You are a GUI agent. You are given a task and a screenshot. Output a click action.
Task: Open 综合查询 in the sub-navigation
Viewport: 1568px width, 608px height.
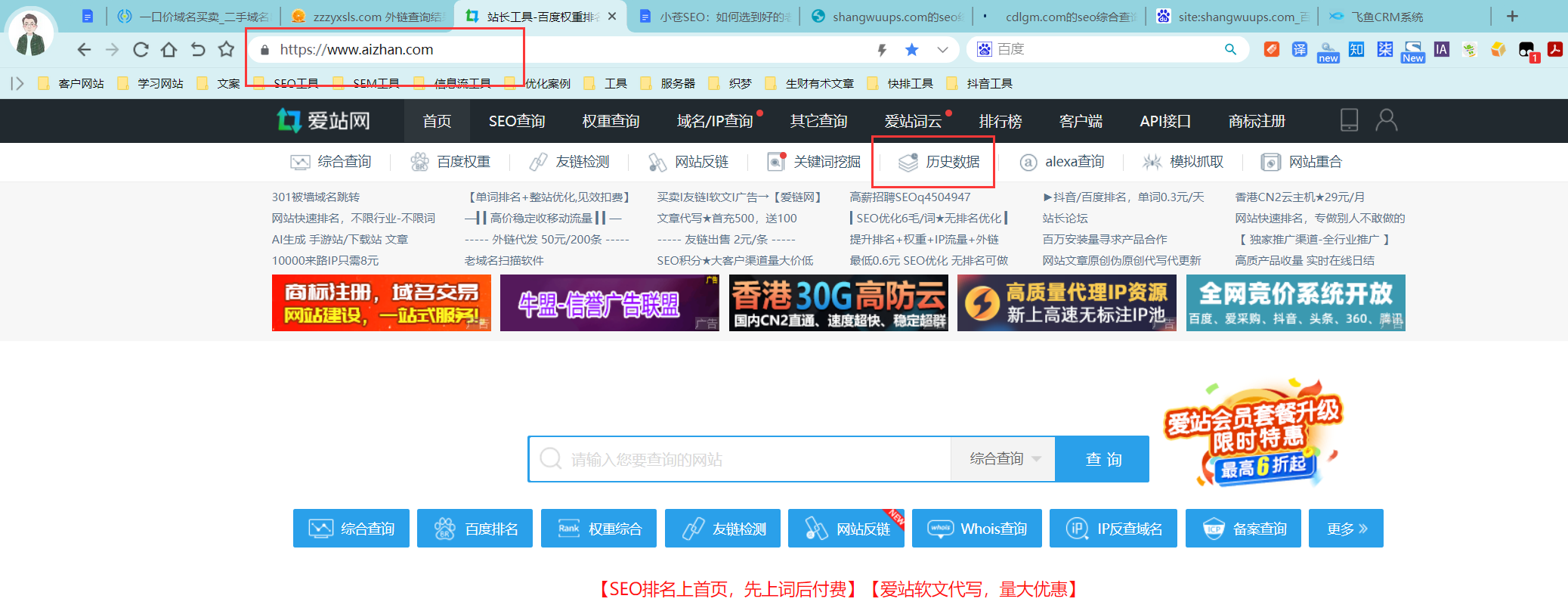pyautogui.click(x=331, y=162)
